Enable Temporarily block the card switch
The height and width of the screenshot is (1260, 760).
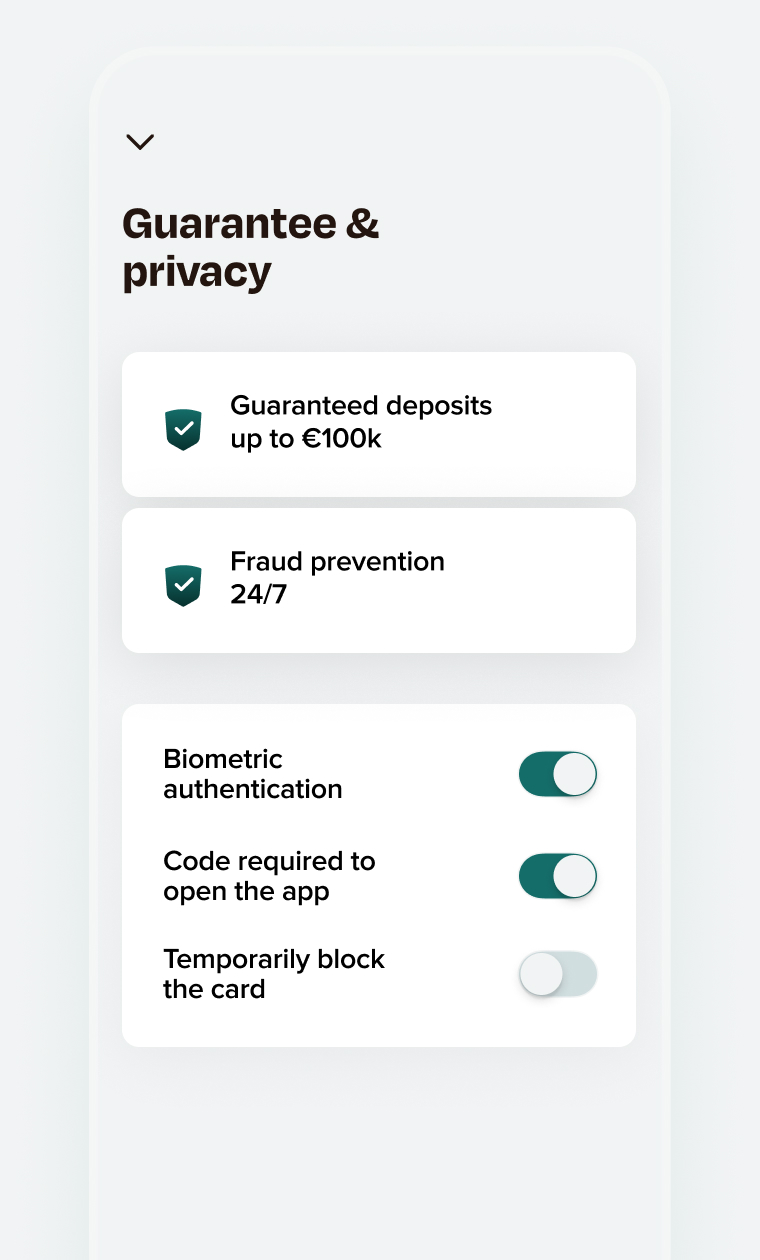(x=557, y=974)
